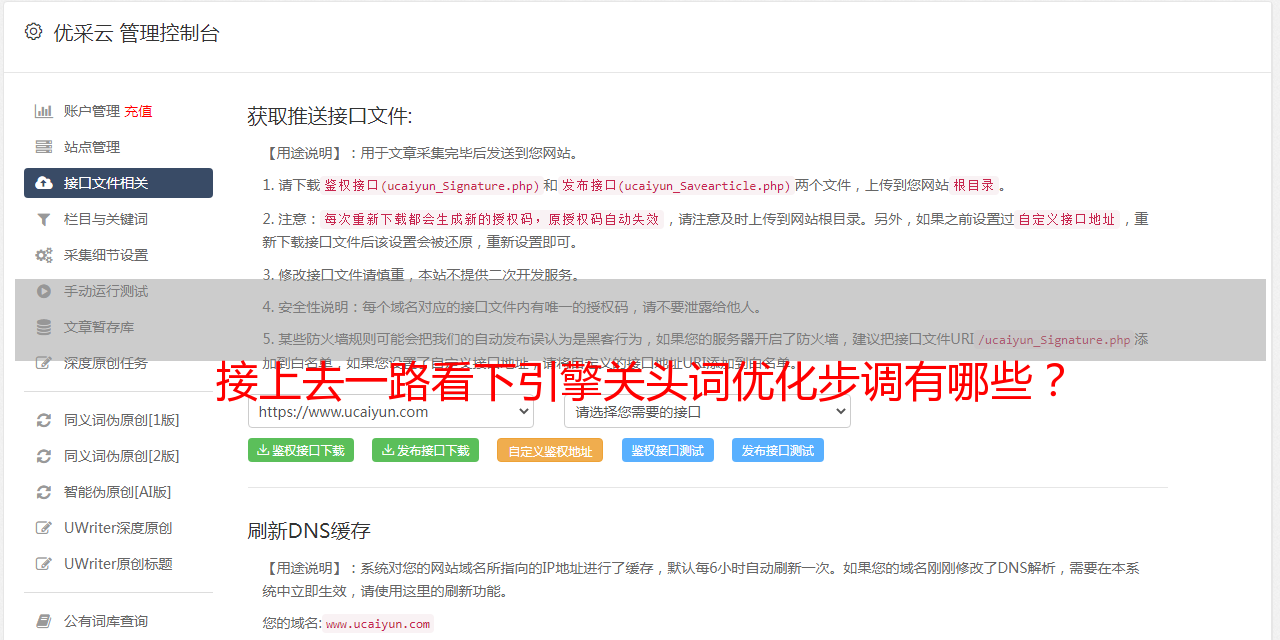Open UWriter原创标题 menu entry

(x=118, y=564)
